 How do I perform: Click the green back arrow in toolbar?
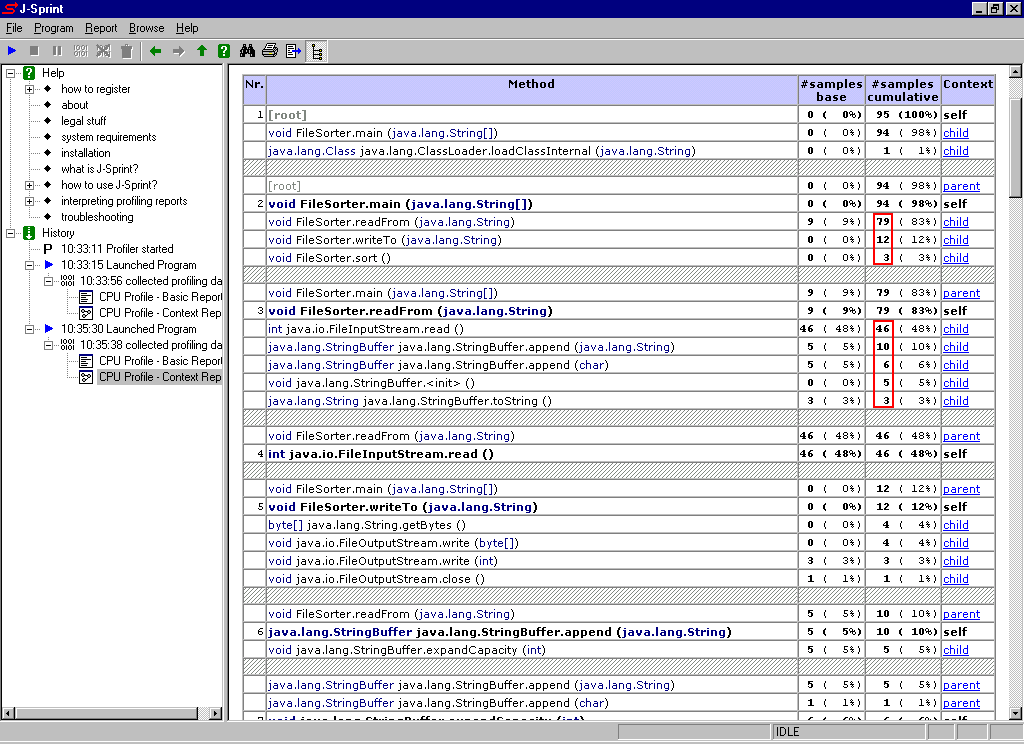coord(155,51)
